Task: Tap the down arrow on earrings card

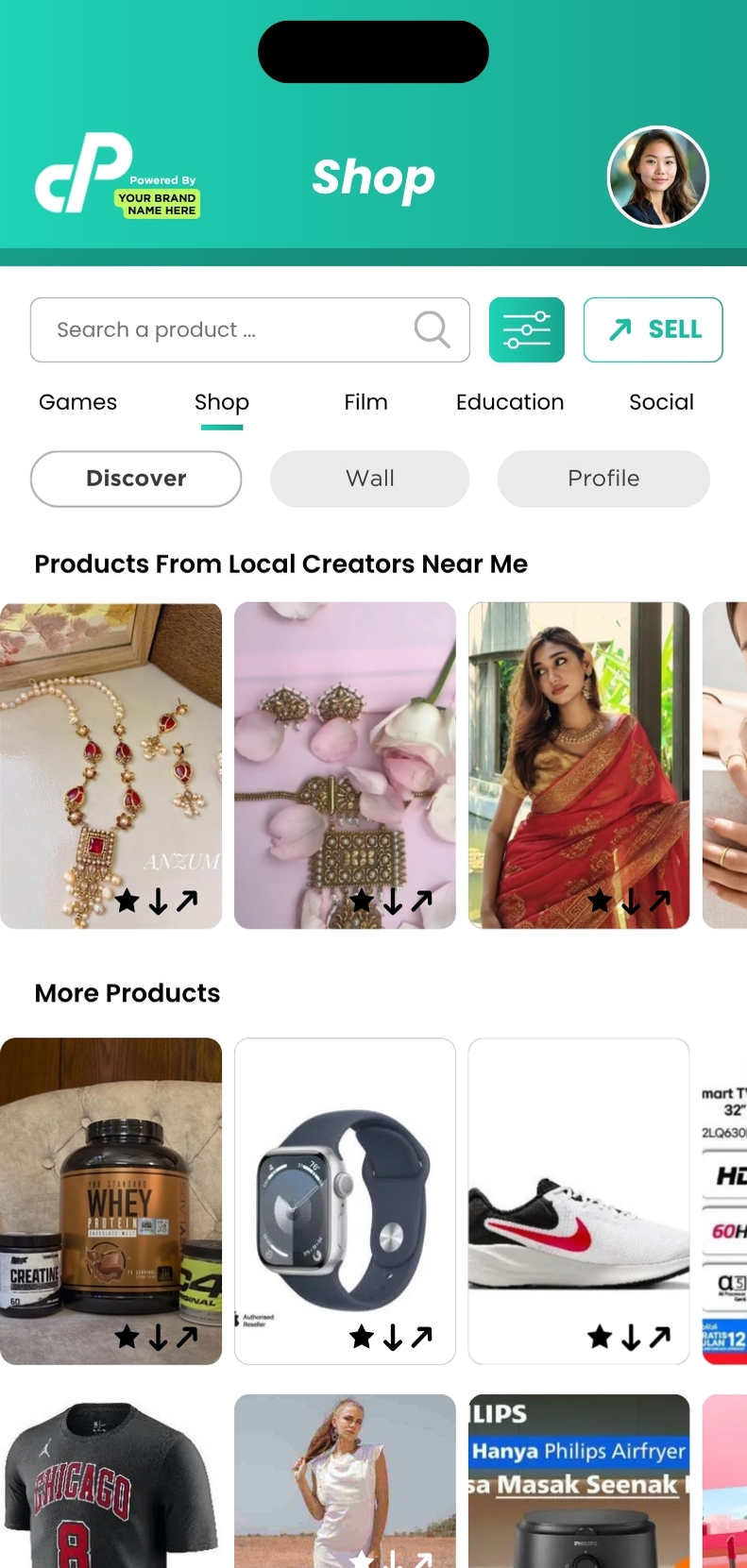Action: [392, 901]
